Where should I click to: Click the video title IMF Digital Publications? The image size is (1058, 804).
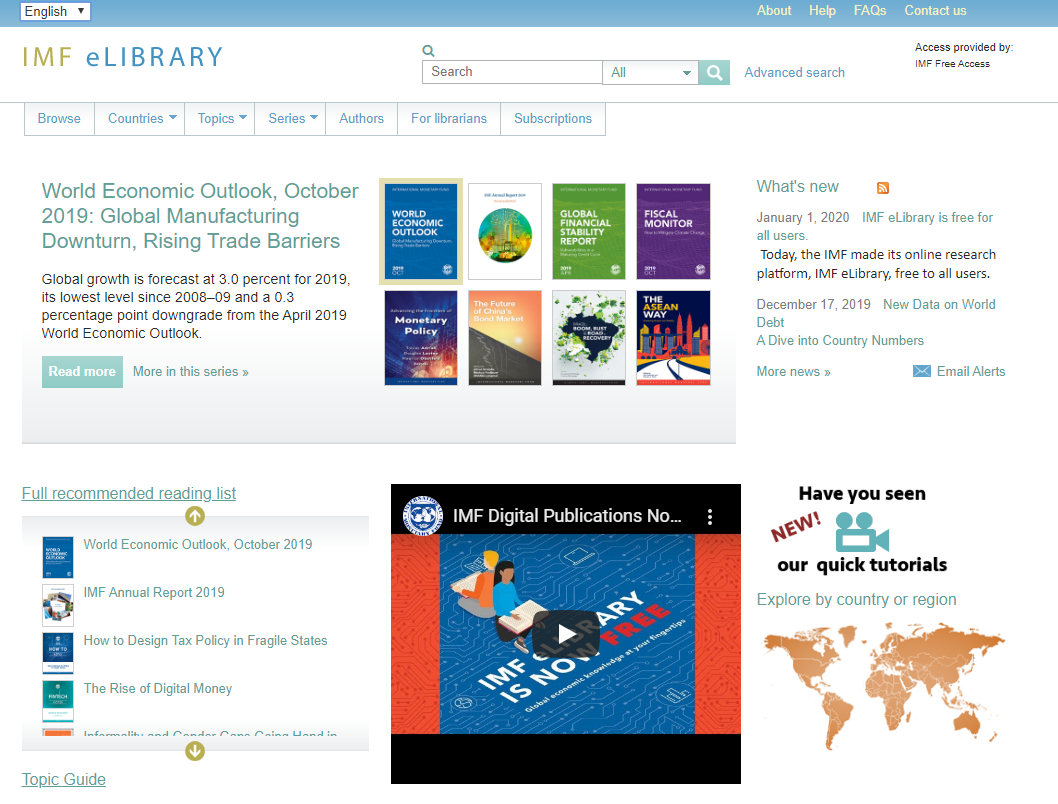coord(567,516)
